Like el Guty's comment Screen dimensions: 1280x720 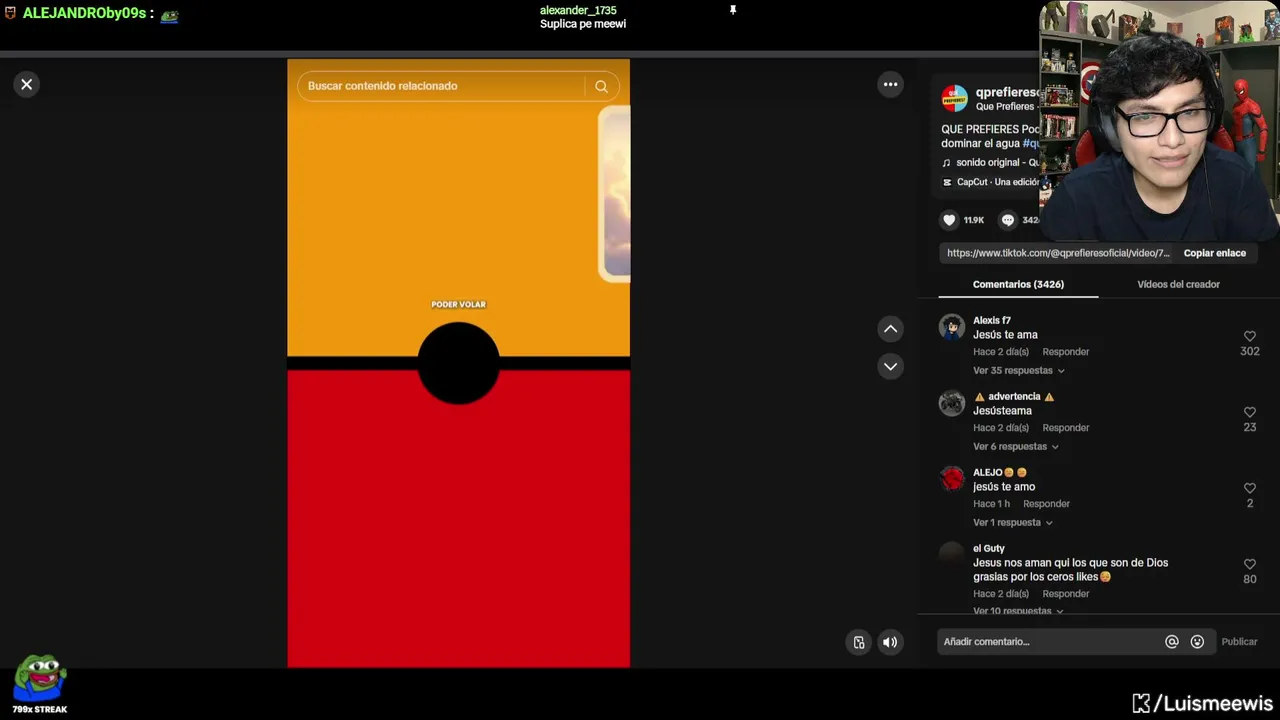coord(1249,565)
